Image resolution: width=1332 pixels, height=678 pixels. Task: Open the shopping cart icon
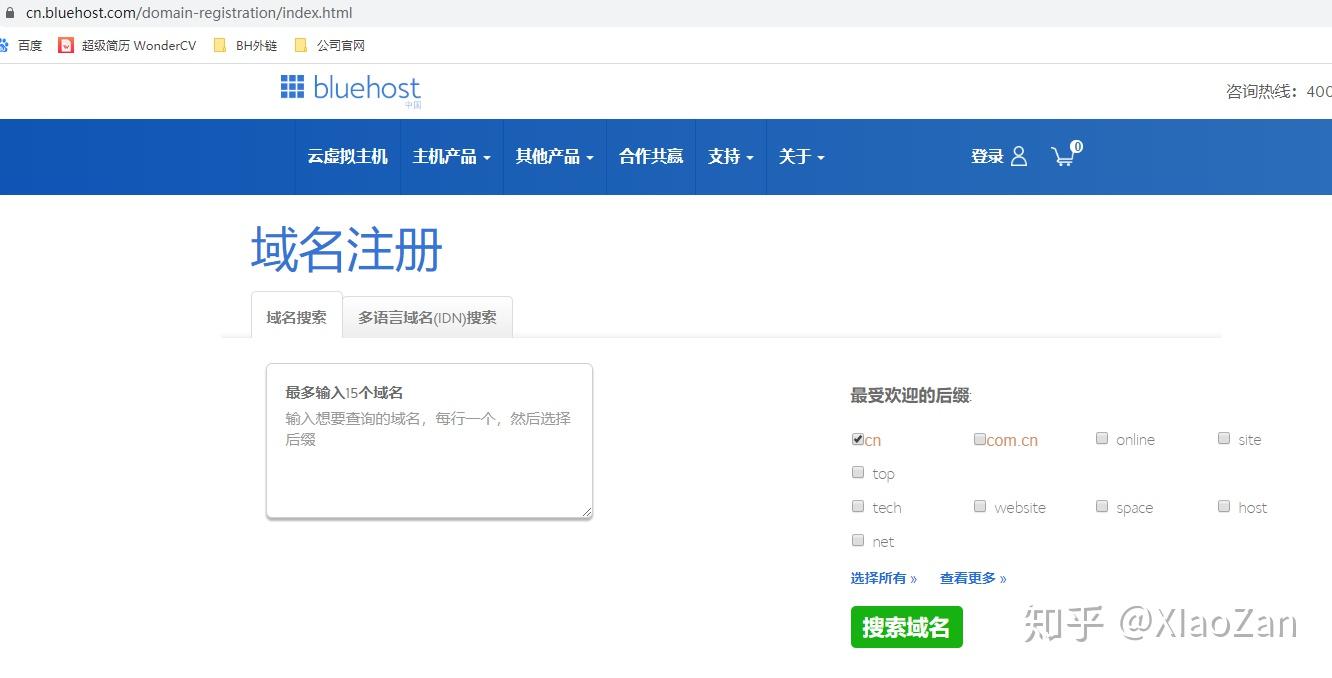pos(1064,156)
